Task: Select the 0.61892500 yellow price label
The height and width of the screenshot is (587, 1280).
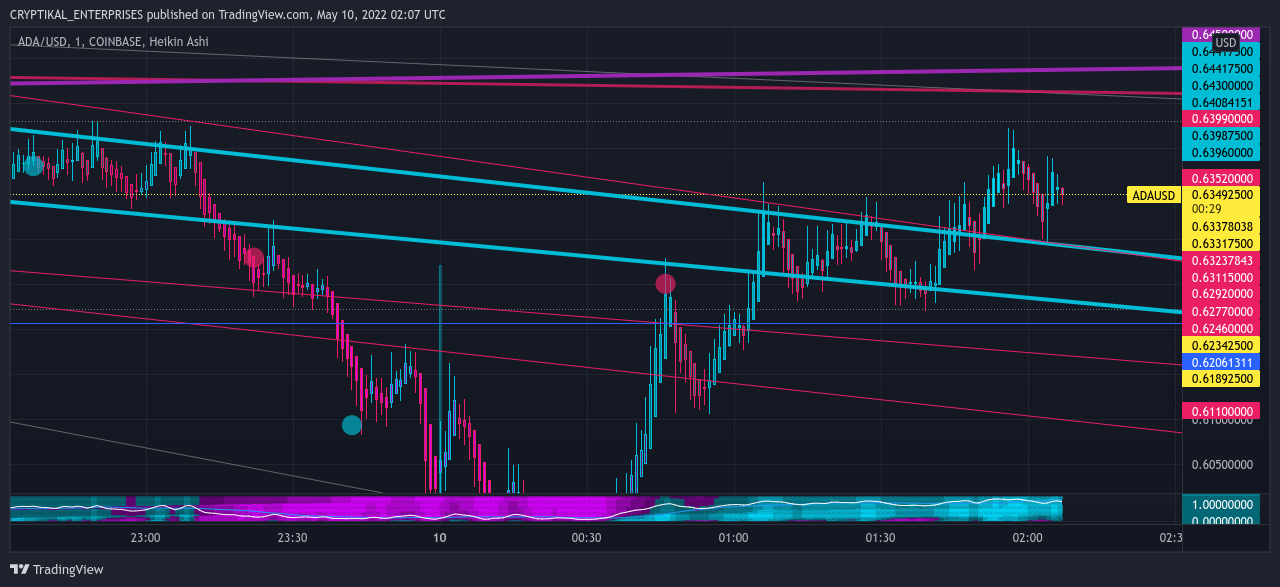Action: pos(1223,379)
